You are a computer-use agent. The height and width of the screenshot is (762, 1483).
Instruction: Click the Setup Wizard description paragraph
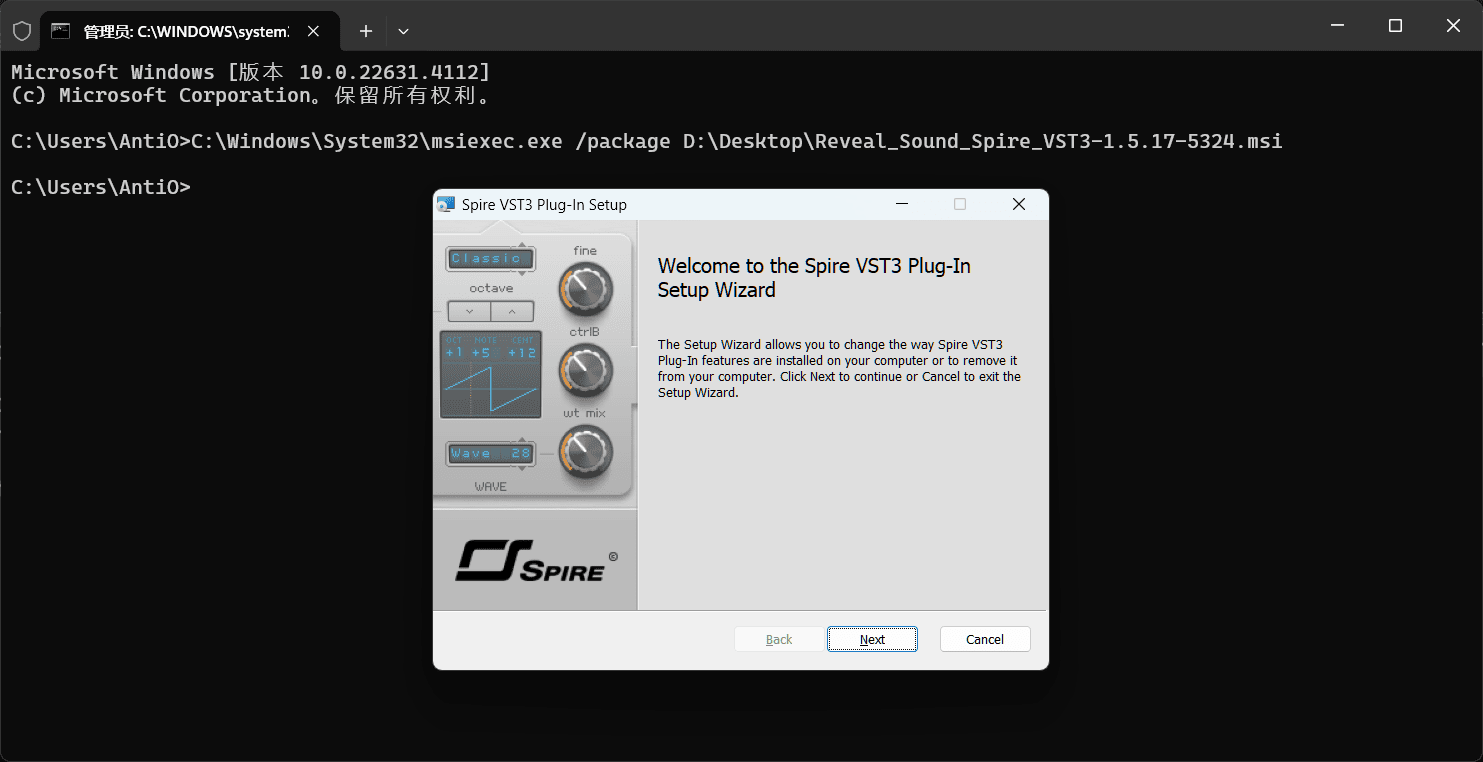point(839,369)
